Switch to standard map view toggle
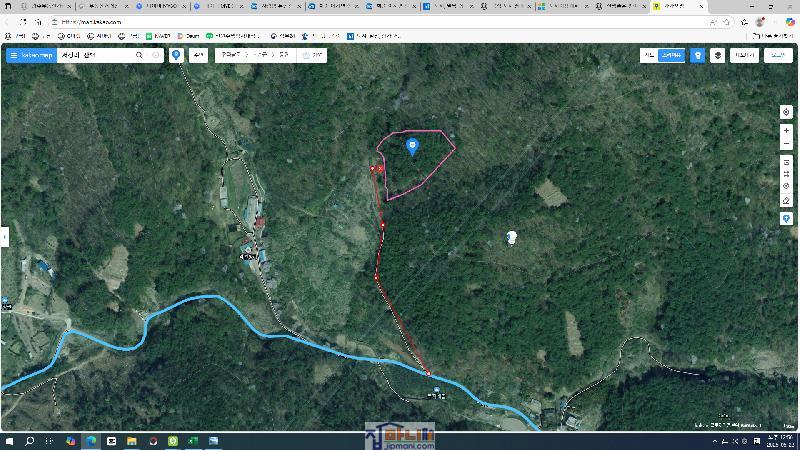This screenshot has width=800, height=450. pyautogui.click(x=649, y=55)
